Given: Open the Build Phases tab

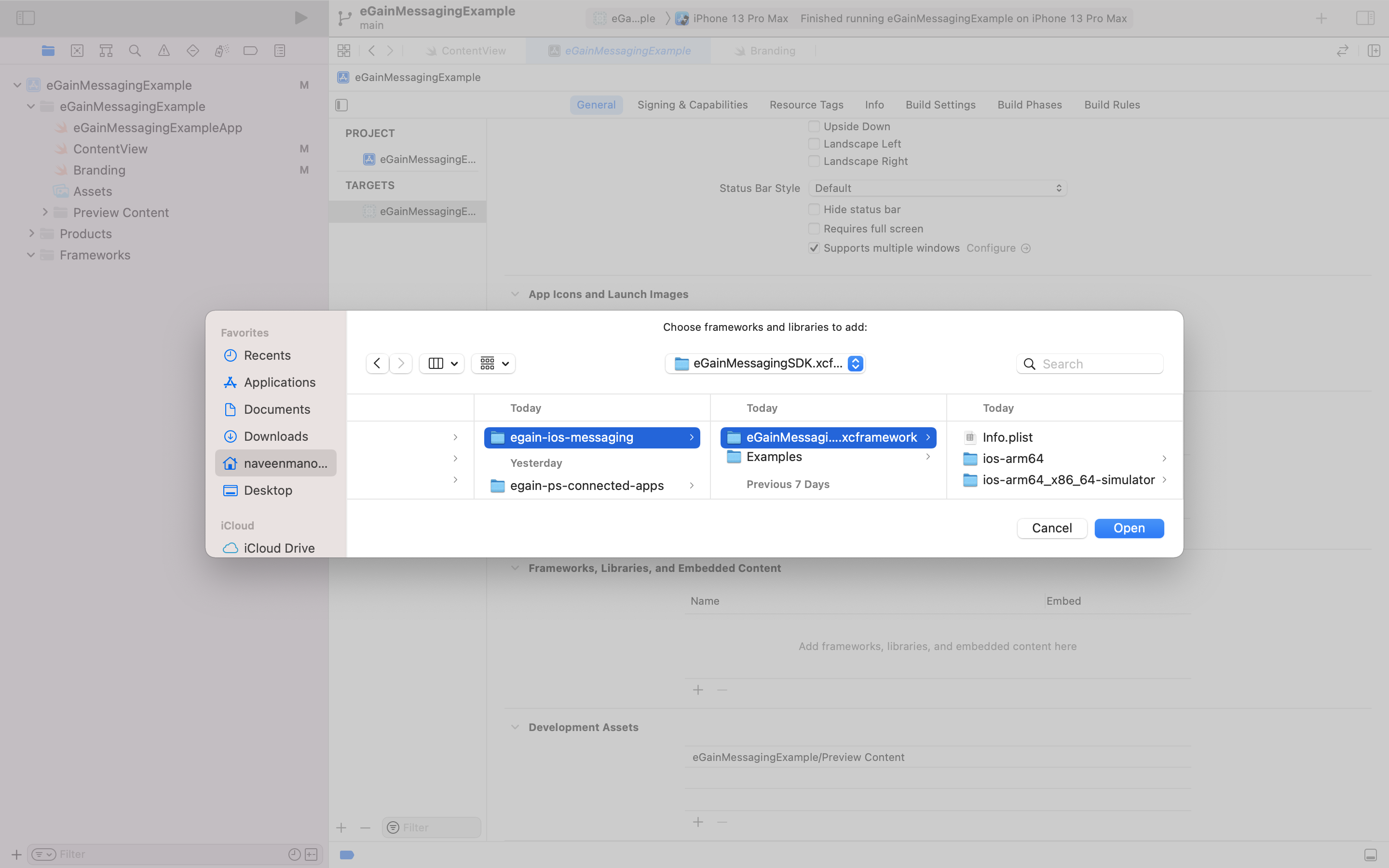Looking at the screenshot, I should click(1030, 105).
